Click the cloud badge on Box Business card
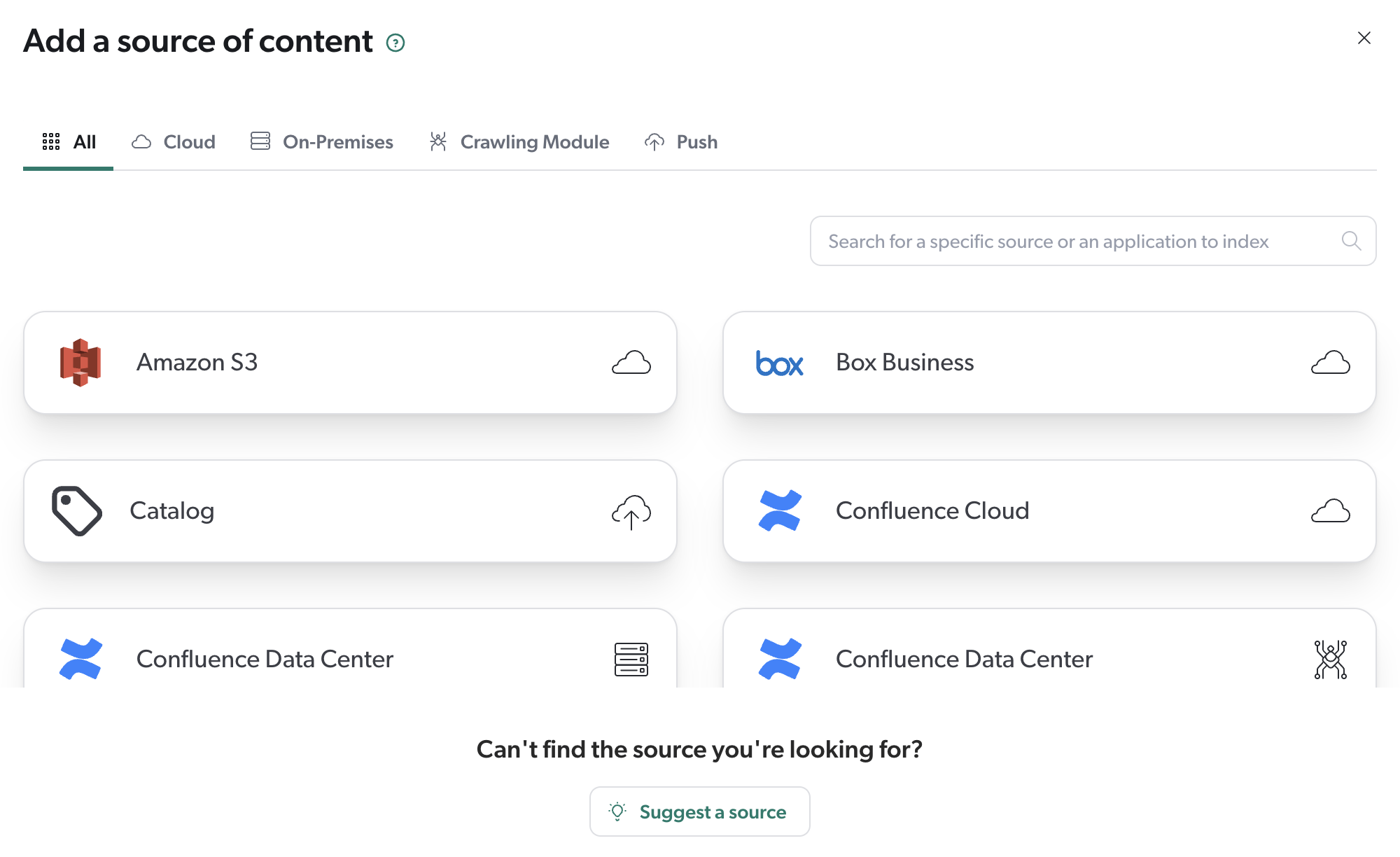The height and width of the screenshot is (857, 1400). [1330, 363]
